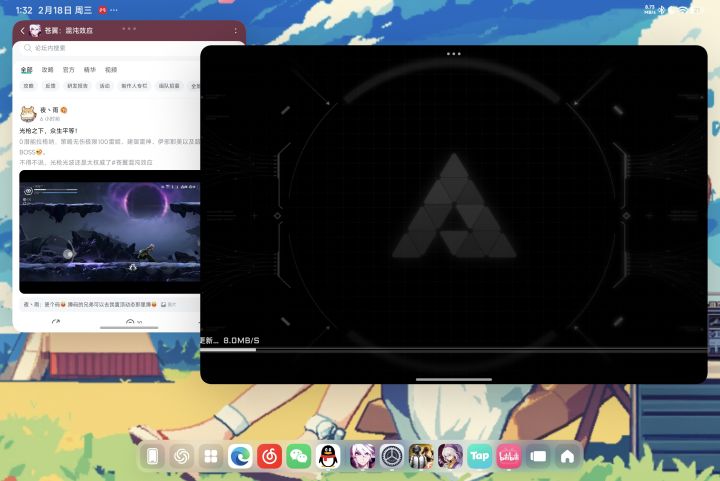Tap the forum window's bottom handle bar
720x481 pixels.
(x=129, y=328)
